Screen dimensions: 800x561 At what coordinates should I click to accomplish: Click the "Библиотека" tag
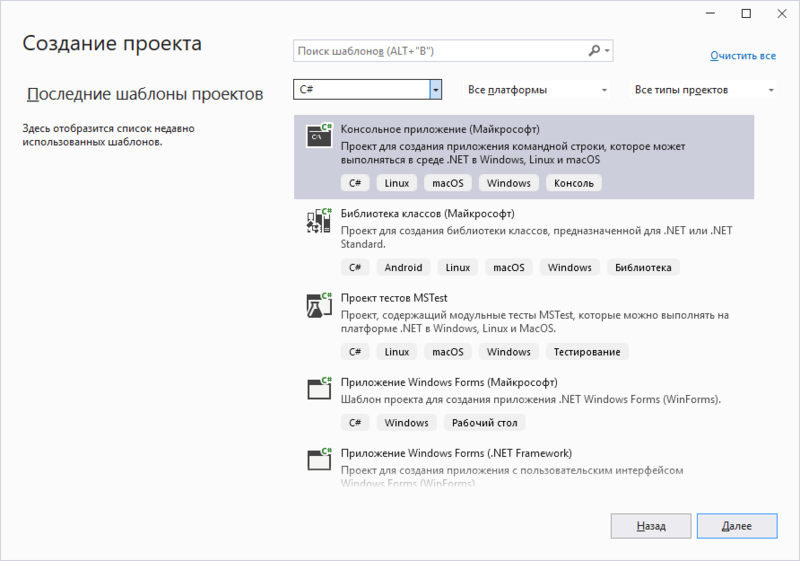click(643, 268)
